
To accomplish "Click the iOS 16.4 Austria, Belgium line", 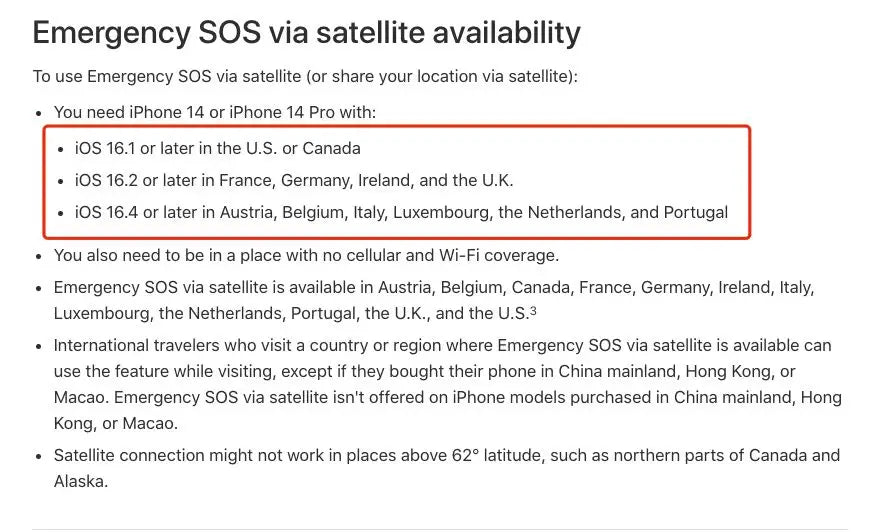I will (x=401, y=212).
